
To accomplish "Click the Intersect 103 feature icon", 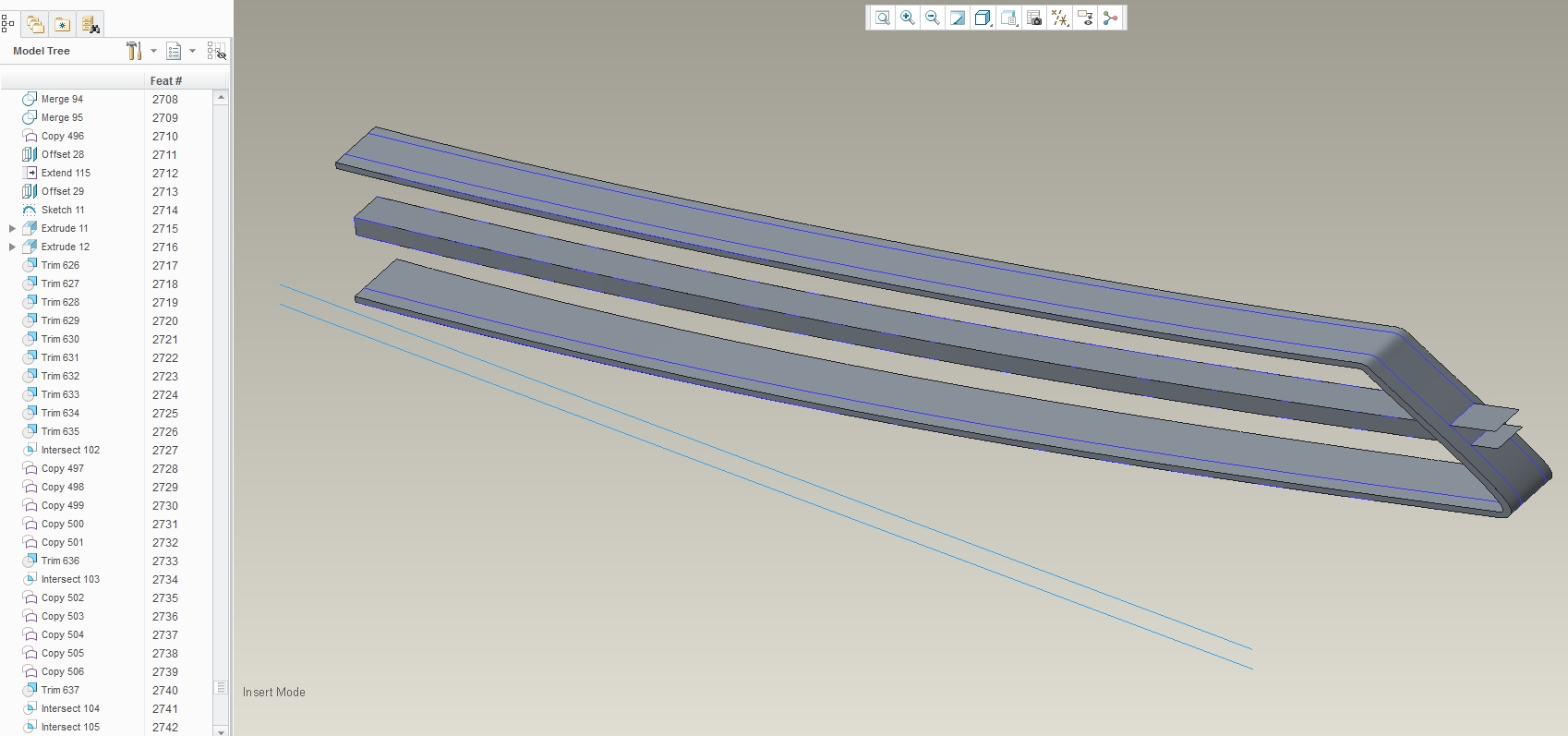I will (30, 579).
